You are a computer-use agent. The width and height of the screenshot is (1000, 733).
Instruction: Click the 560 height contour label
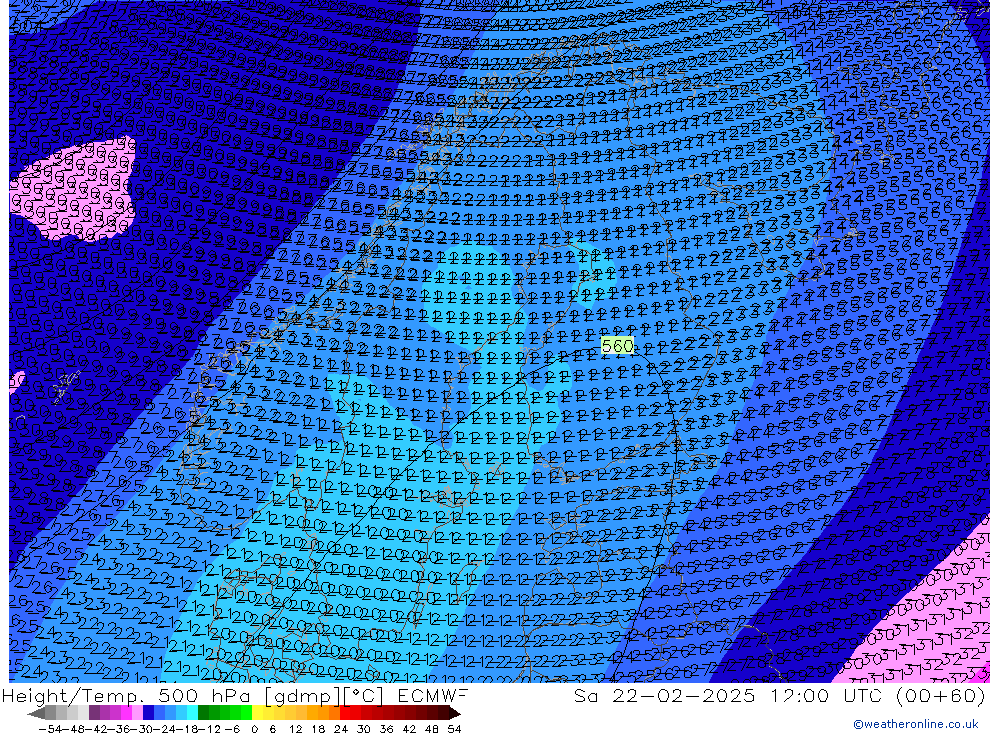point(617,346)
